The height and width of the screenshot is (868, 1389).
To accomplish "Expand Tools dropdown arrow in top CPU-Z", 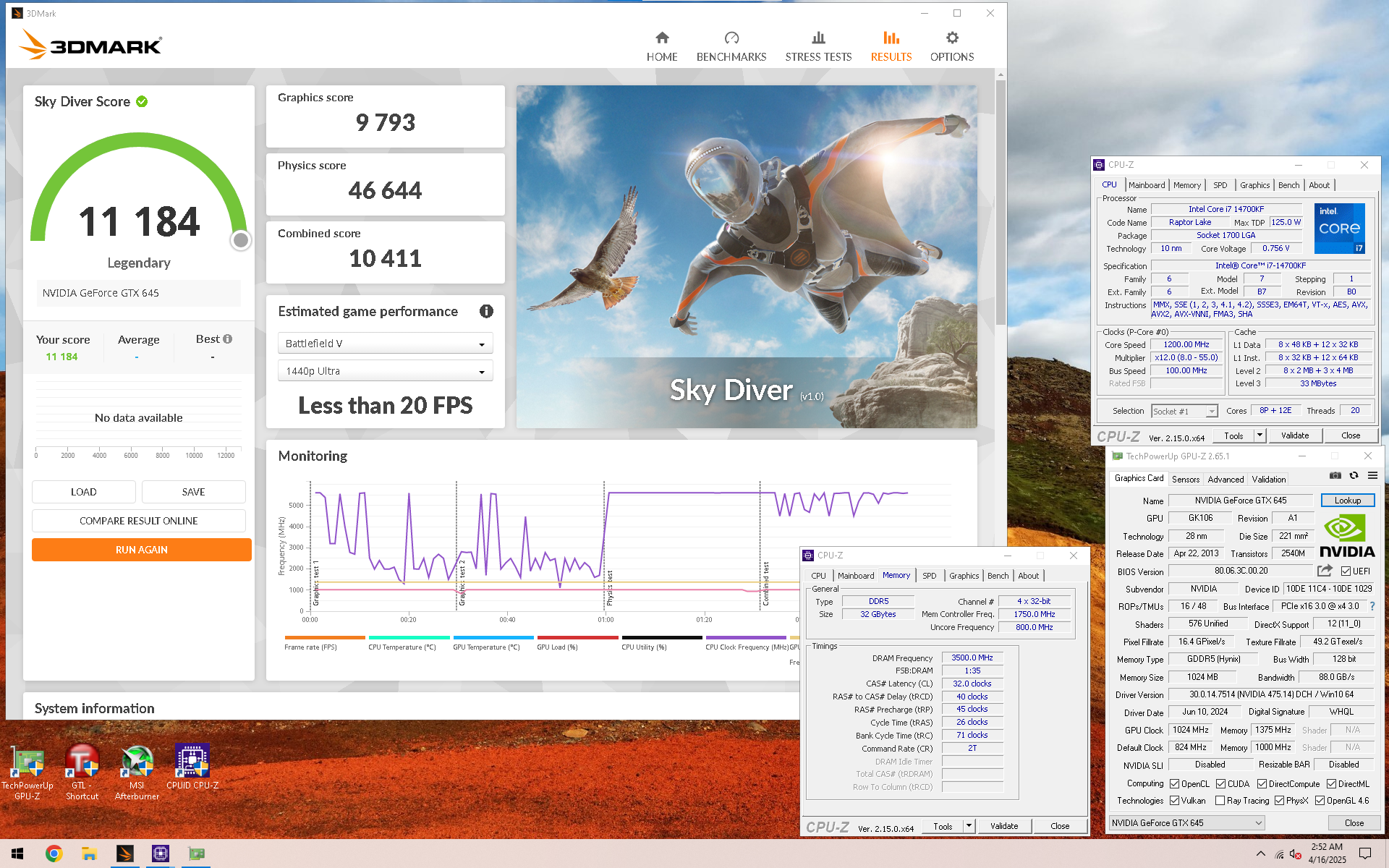I will (x=1260, y=435).
